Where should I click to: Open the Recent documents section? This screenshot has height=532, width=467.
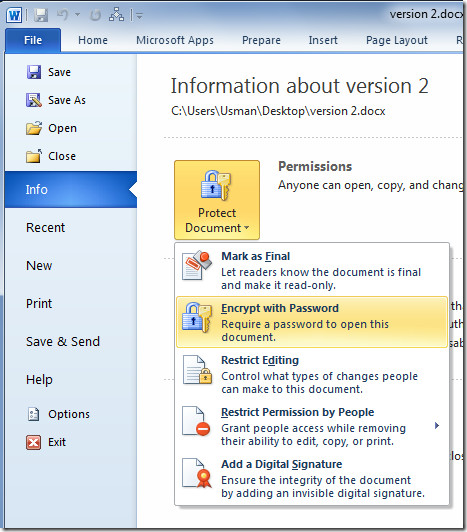pyautogui.click(x=45, y=227)
